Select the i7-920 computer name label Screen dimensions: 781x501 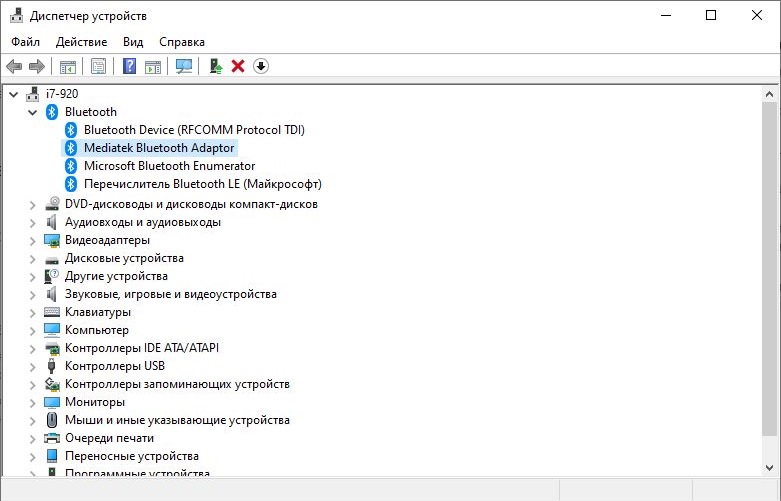pos(62,94)
